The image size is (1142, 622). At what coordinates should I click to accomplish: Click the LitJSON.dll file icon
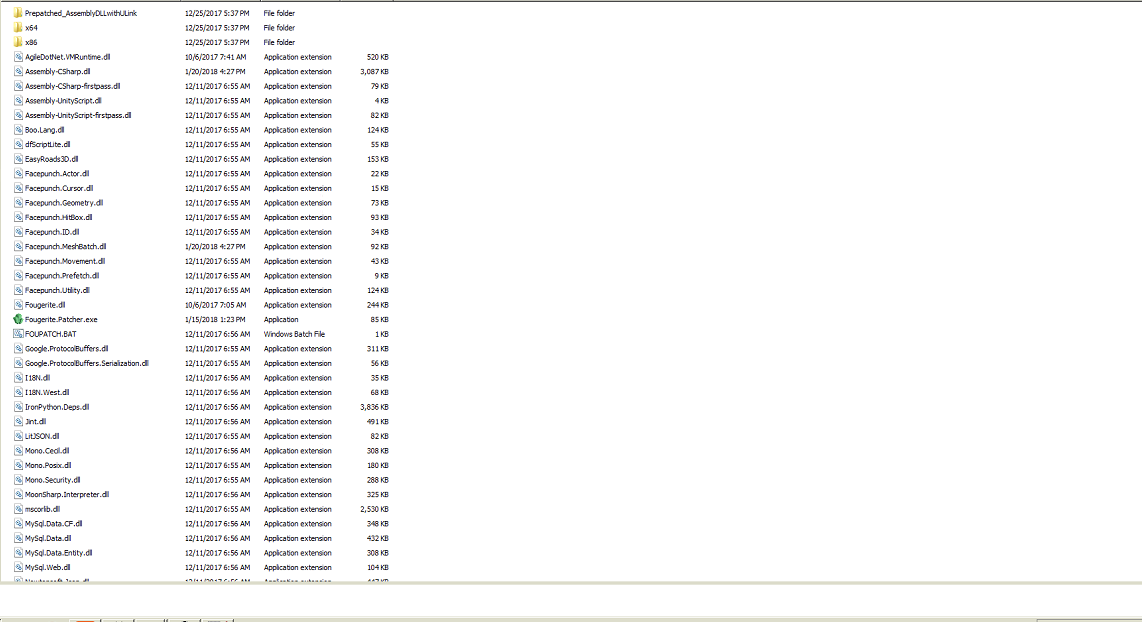coord(18,436)
